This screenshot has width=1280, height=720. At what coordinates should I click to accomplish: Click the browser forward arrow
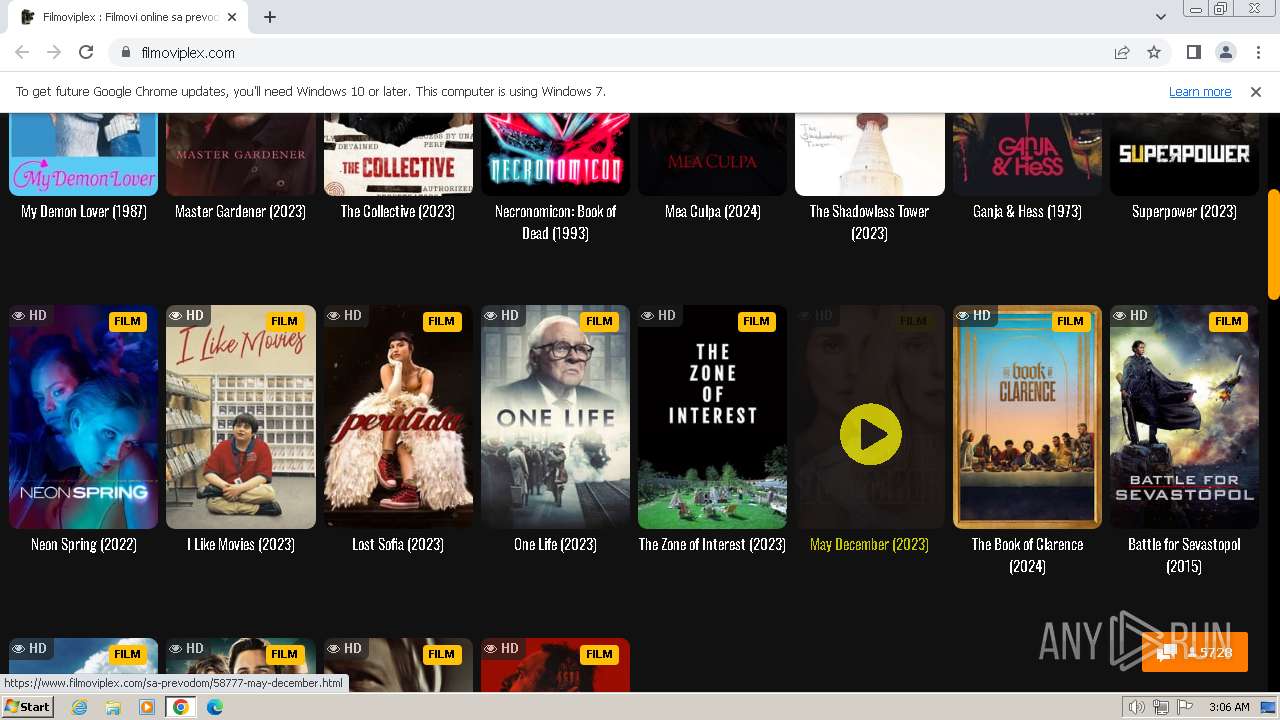(54, 52)
